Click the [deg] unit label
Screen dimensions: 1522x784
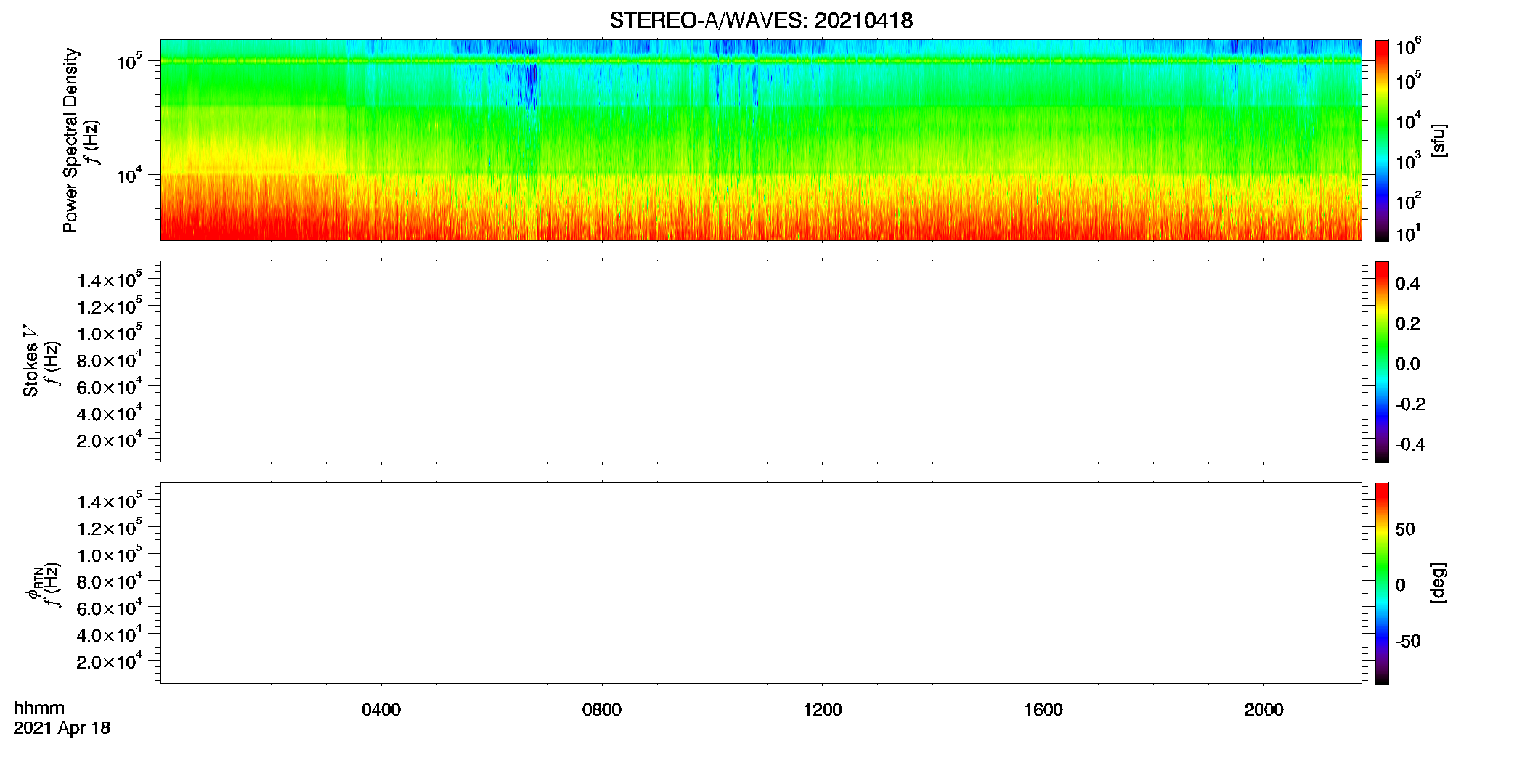pyautogui.click(x=1438, y=583)
